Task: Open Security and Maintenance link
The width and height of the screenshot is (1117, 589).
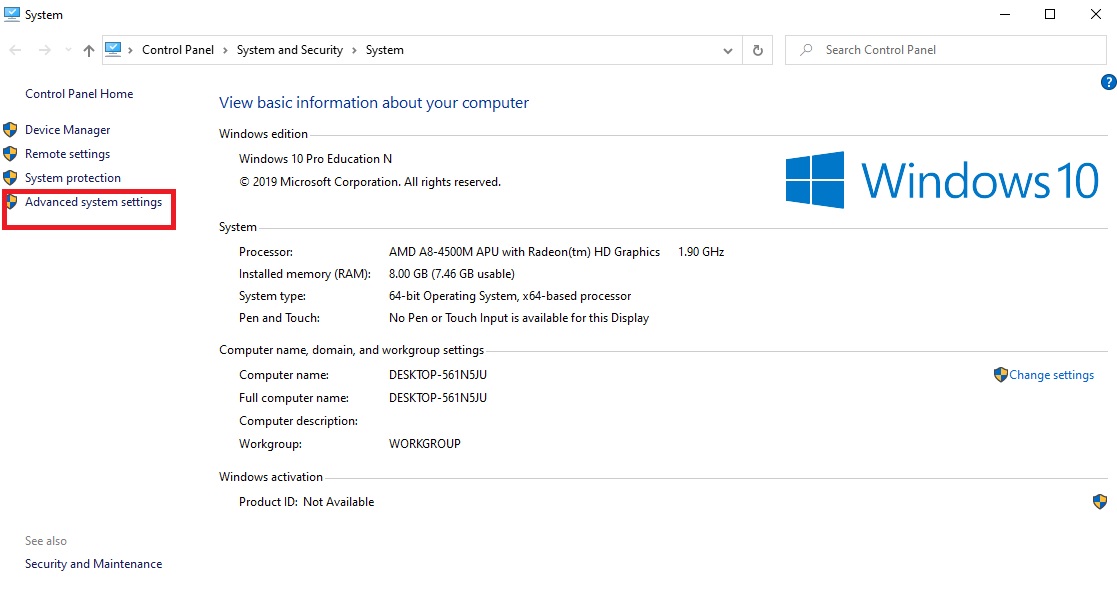Action: [x=93, y=564]
